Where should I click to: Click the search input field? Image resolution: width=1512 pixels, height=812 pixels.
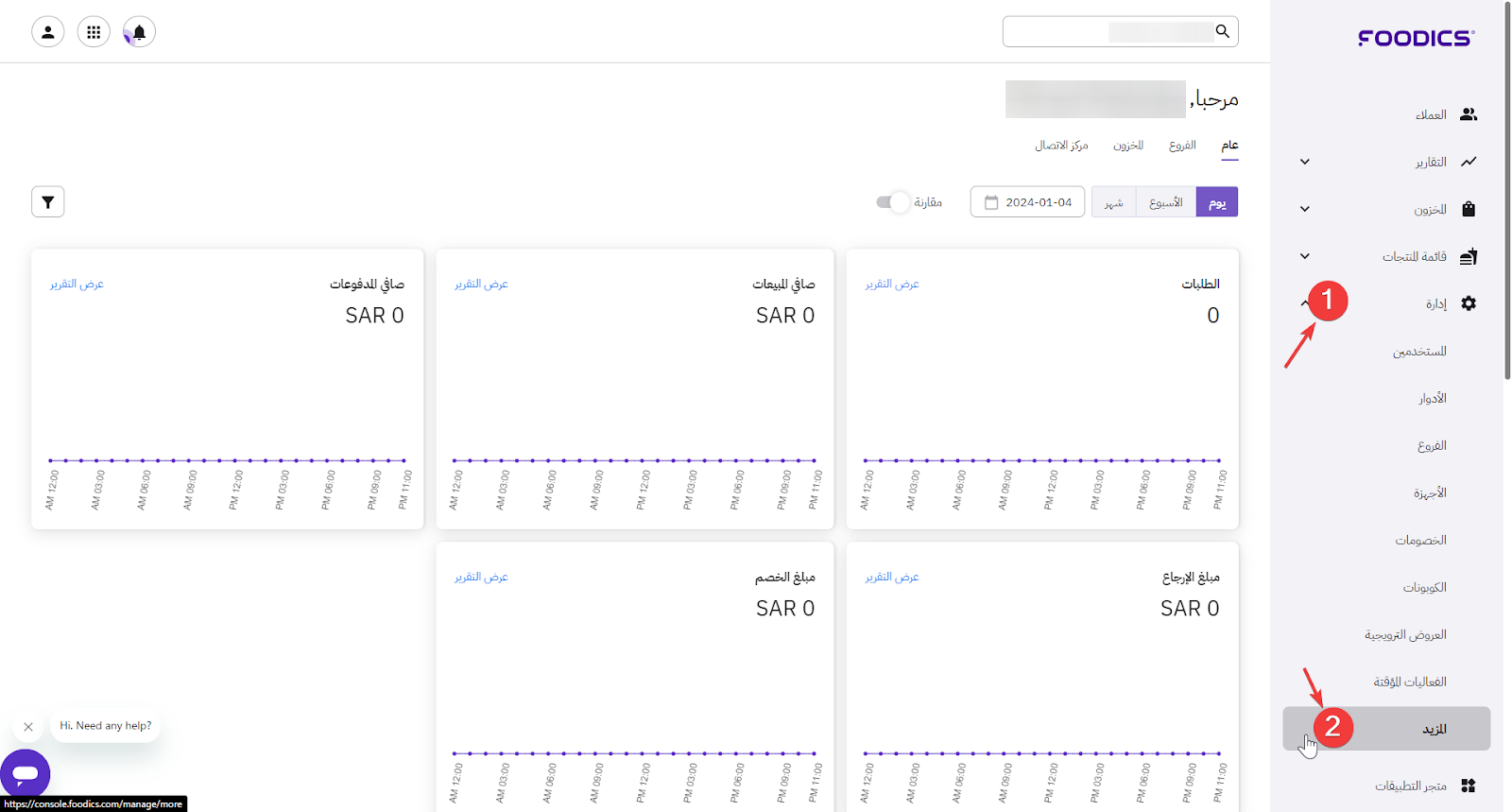[x=1121, y=31]
